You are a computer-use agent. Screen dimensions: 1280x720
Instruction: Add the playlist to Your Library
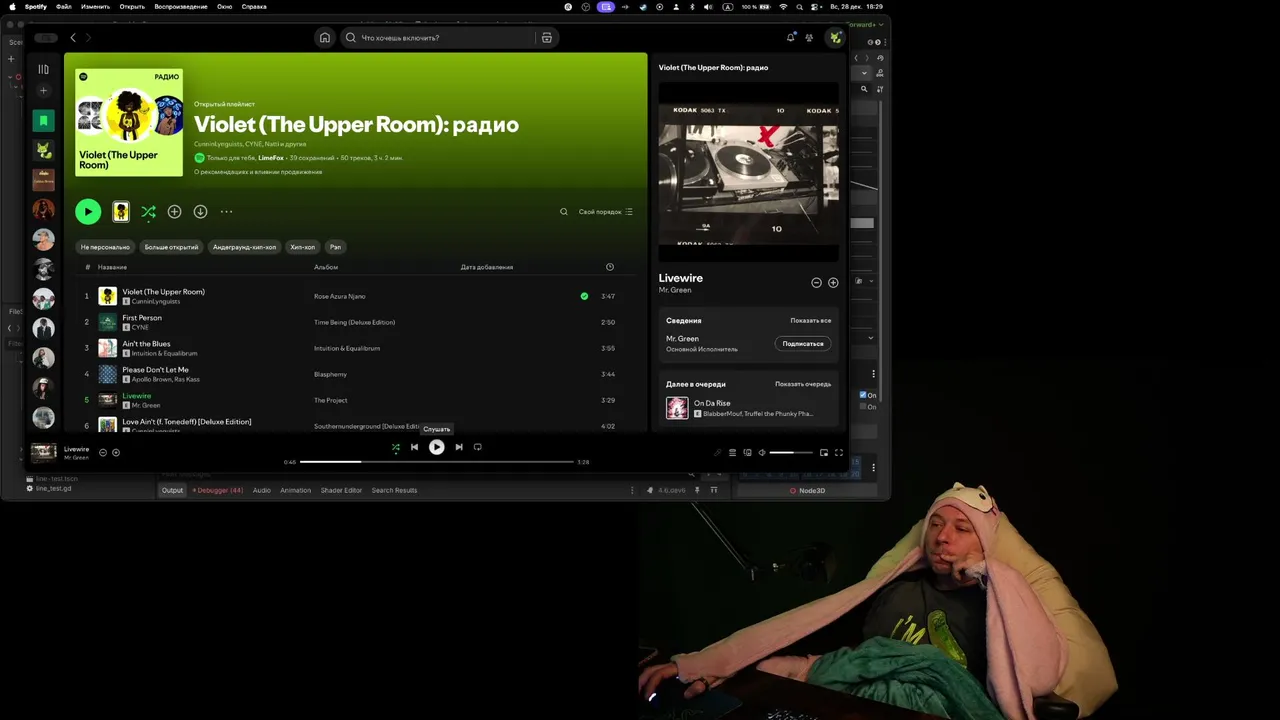[x=174, y=211]
